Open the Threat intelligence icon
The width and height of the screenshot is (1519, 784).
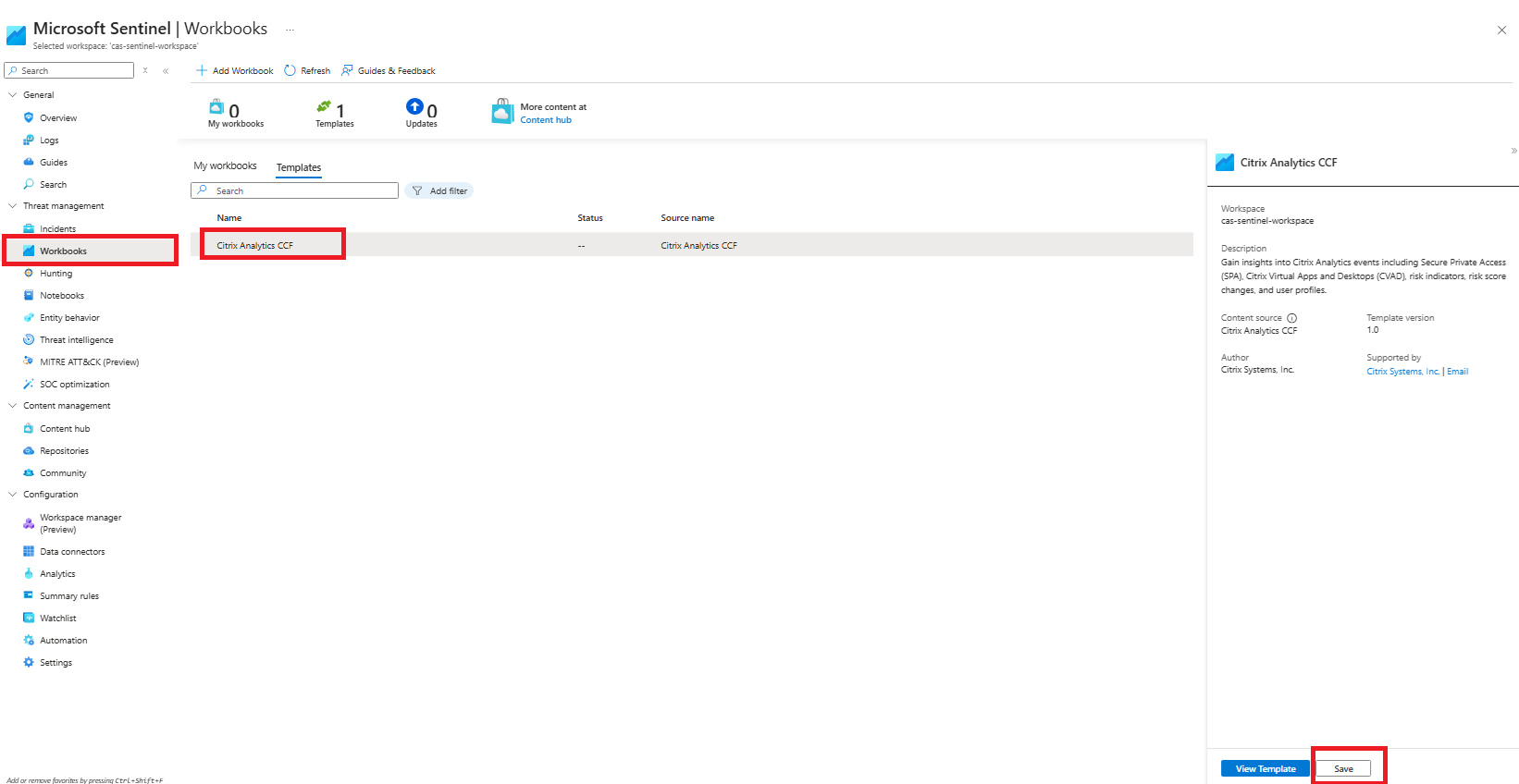(29, 339)
